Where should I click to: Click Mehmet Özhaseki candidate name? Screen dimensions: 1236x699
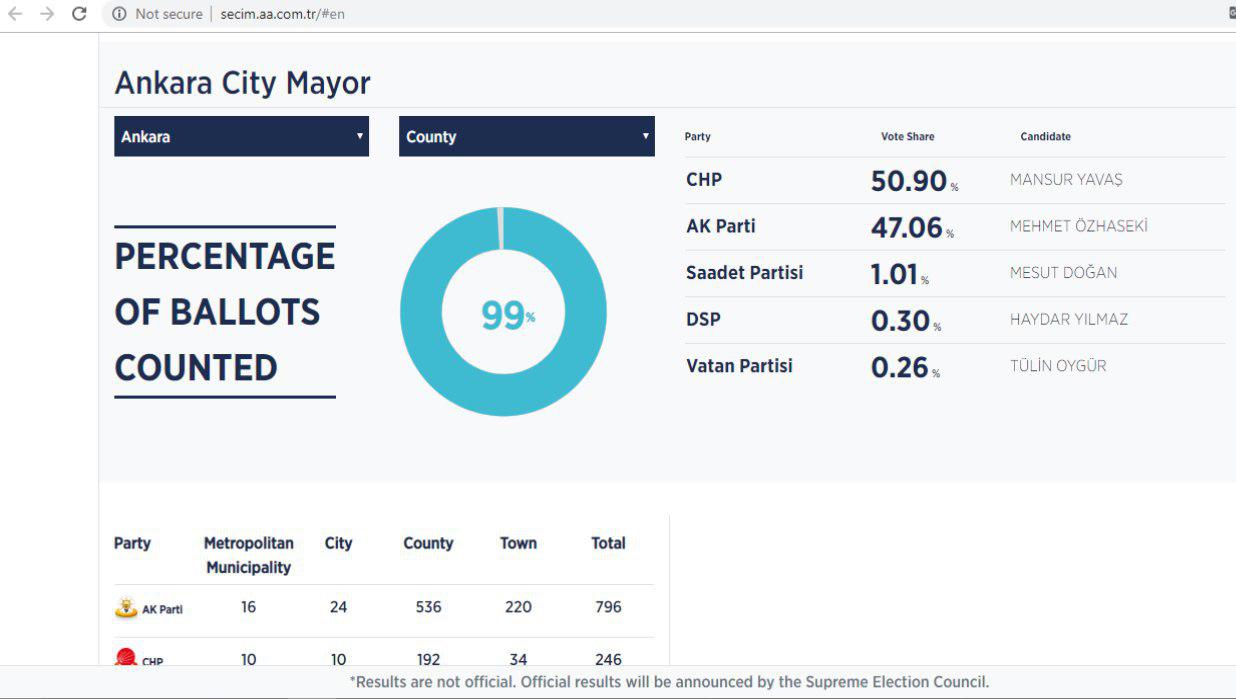point(1078,226)
